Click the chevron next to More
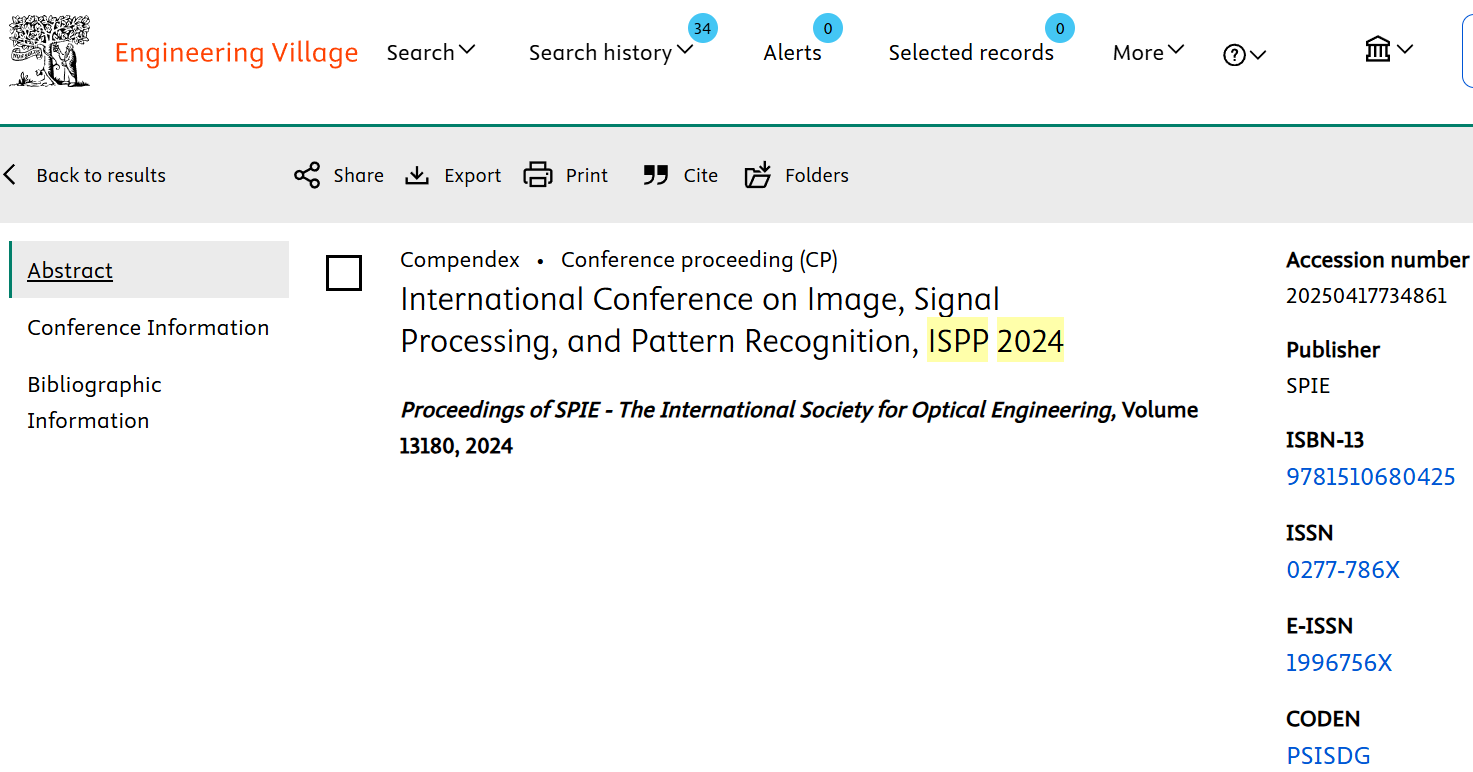The width and height of the screenshot is (1473, 772). [1176, 50]
